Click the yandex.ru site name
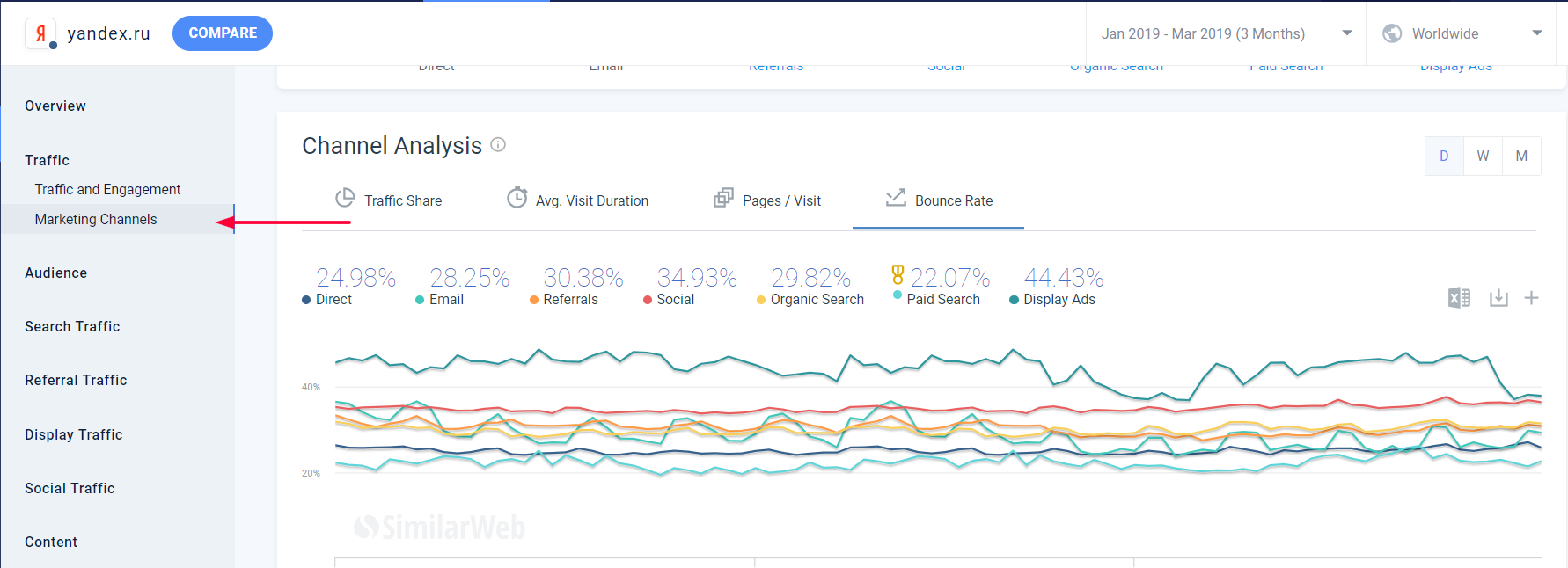Screen dimensions: 1568x568 click(x=108, y=33)
